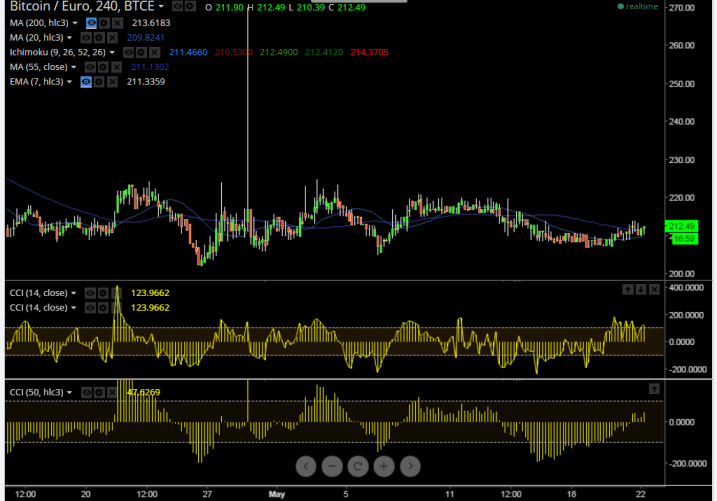The image size is (717, 501).
Task: Move the CCI (14) pane up
Action: coord(628,289)
